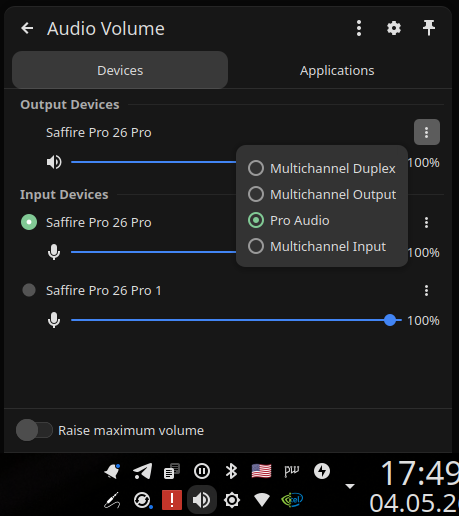Mute the Saffire Pro 26 Pro 1 microphone
The image size is (459, 516).
point(54,320)
